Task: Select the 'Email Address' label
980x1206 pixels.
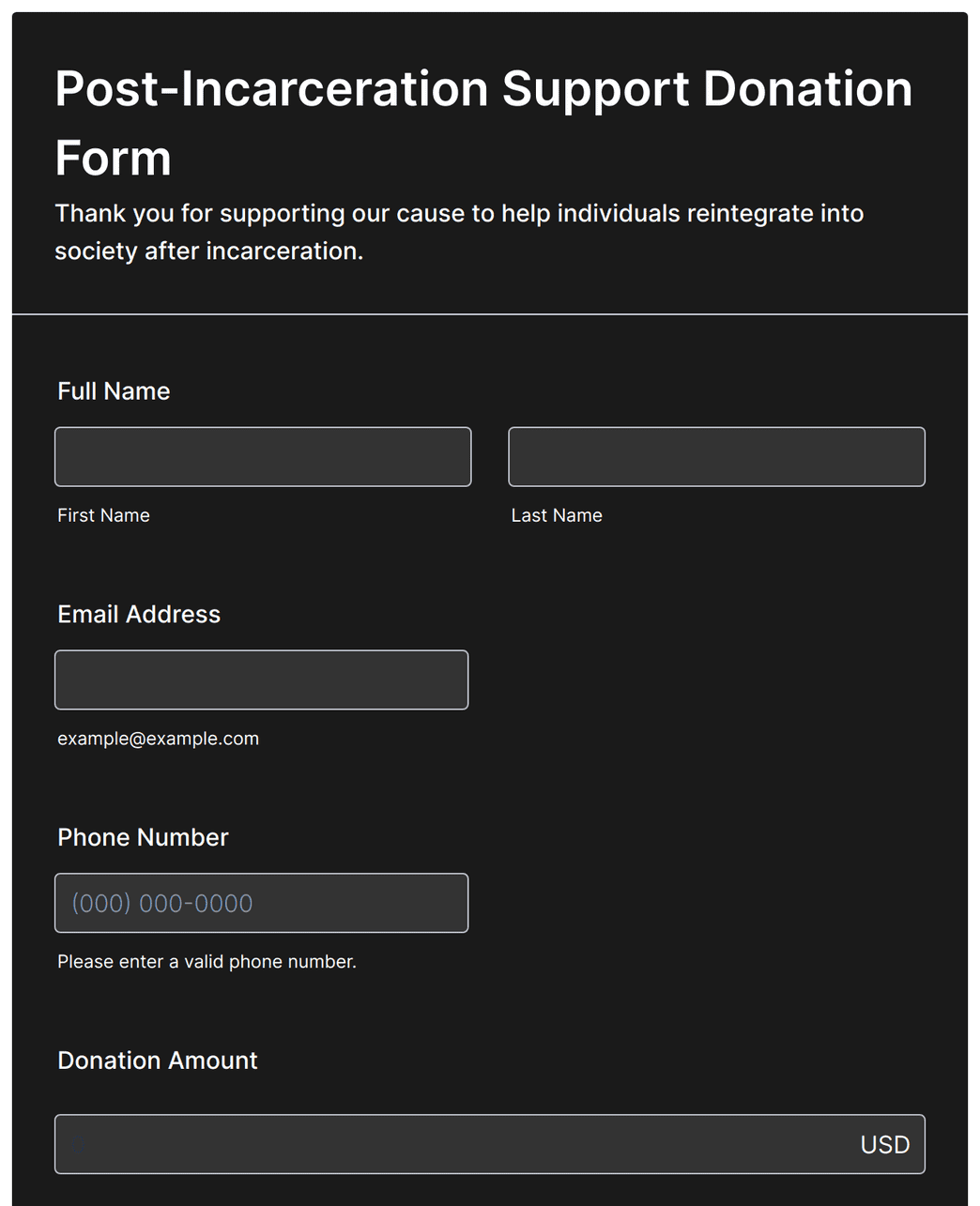Action: (139, 615)
